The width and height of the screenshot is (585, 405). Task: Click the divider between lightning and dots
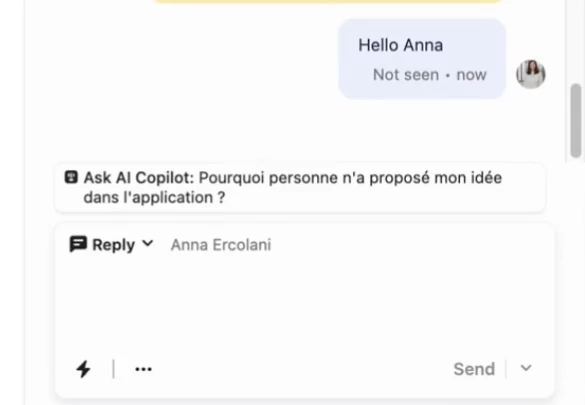(113, 369)
